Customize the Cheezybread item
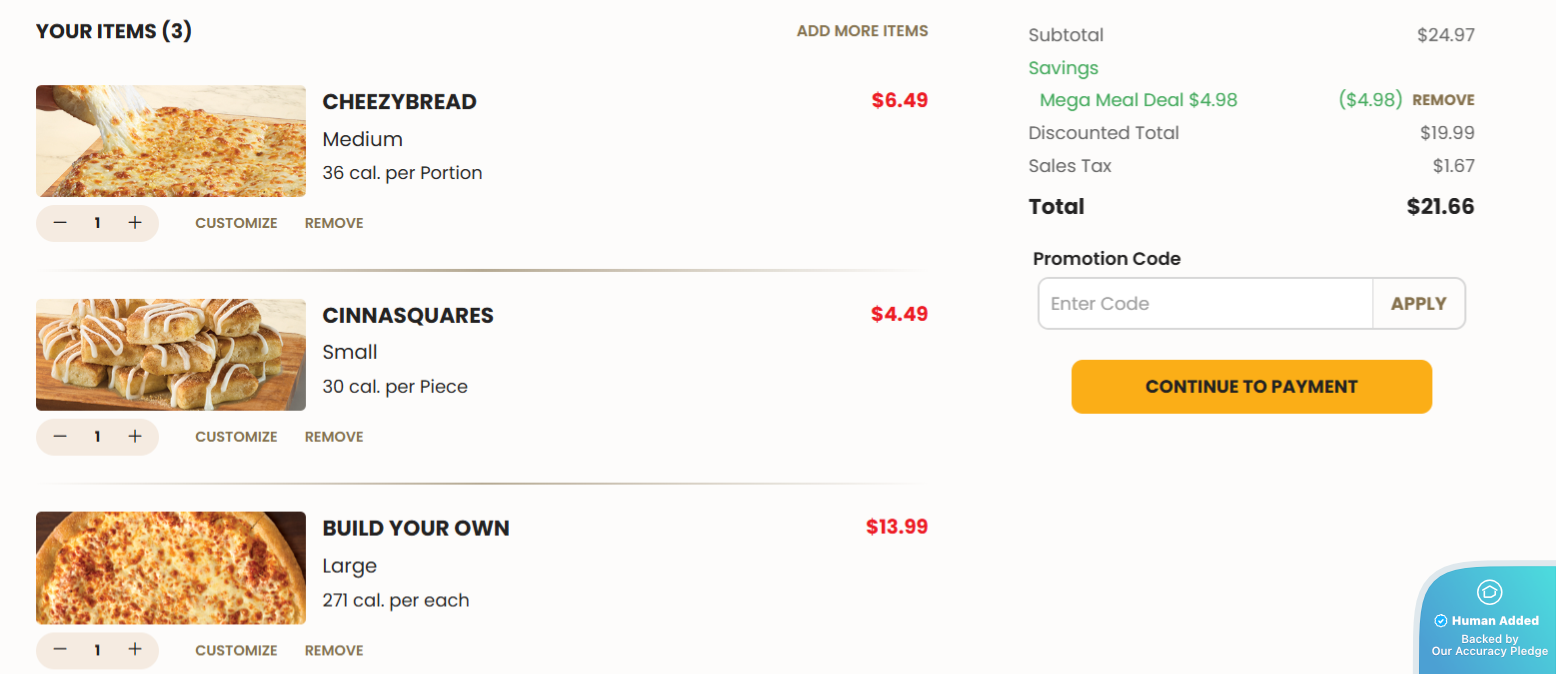 [x=236, y=223]
